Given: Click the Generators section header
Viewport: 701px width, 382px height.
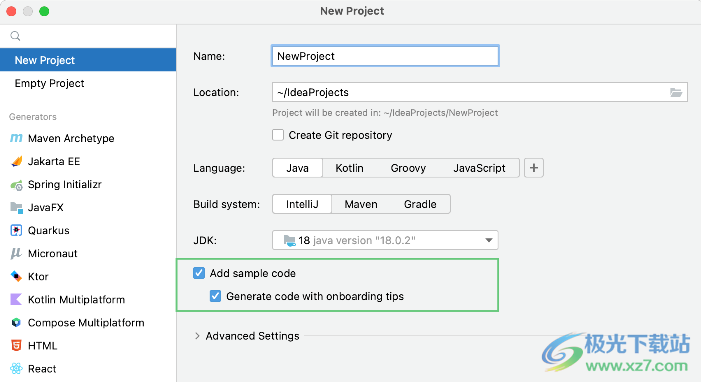Looking at the screenshot, I should coord(33,117).
